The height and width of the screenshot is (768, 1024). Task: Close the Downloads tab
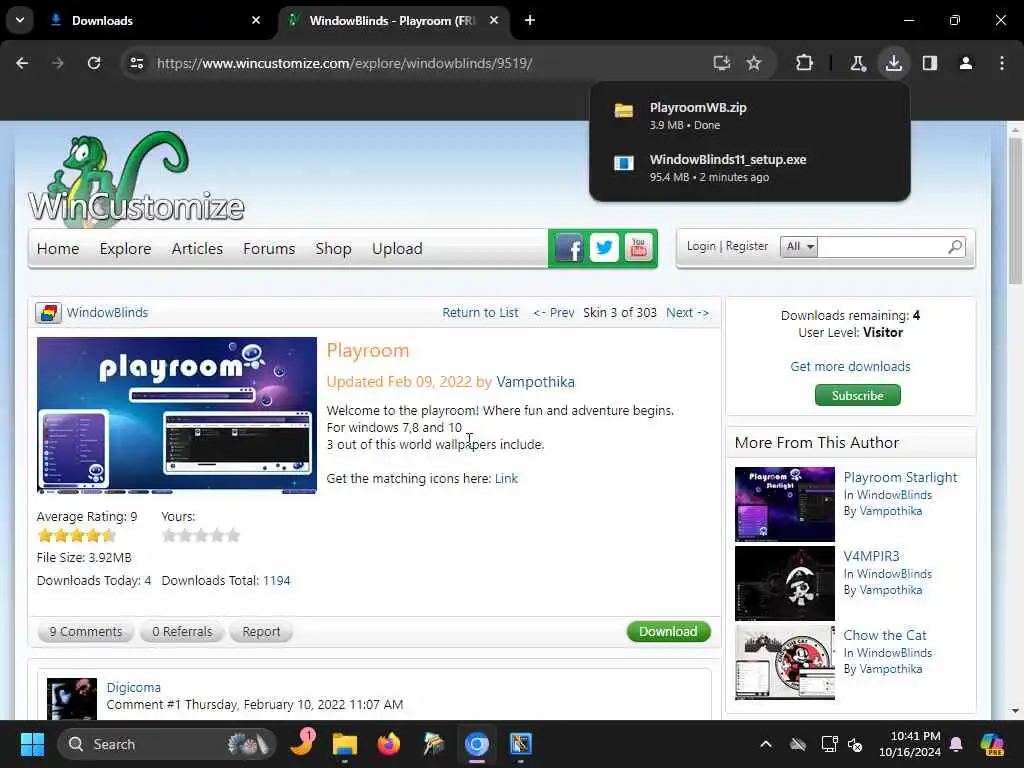click(256, 20)
